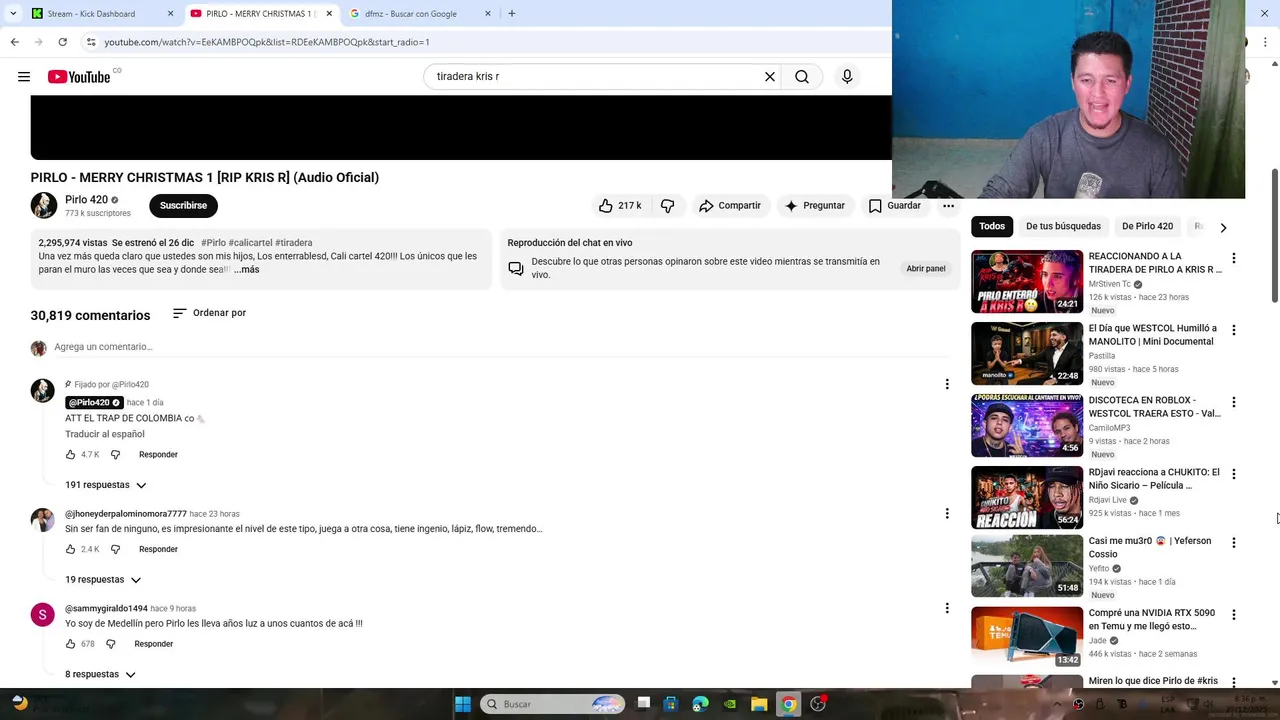This screenshot has height=720, width=1280.
Task: Open Chrome from the taskbar
Action: (789, 704)
